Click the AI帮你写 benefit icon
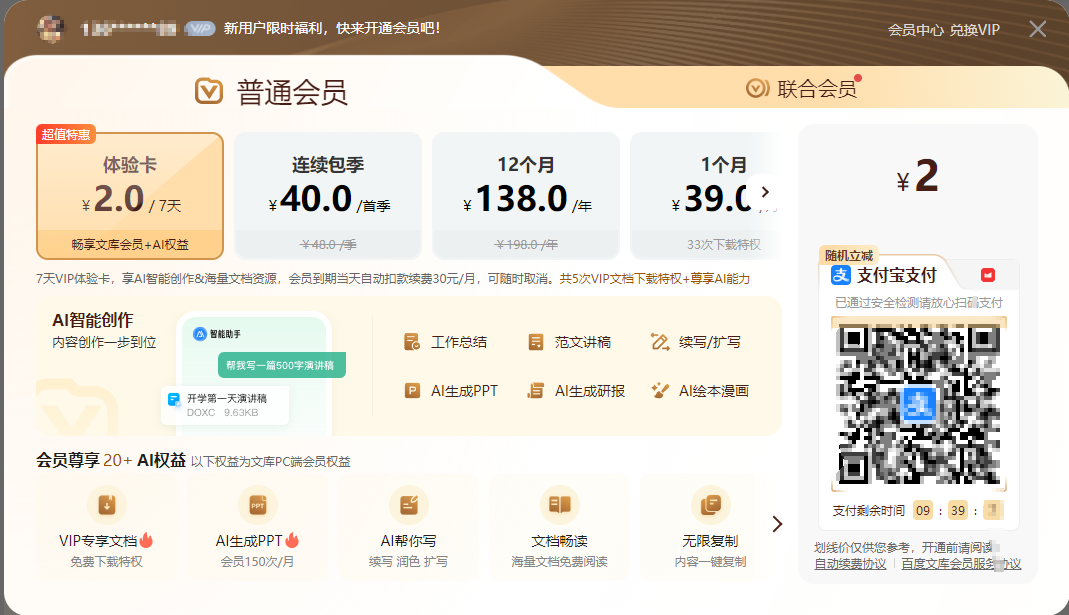Viewport: 1069px width, 615px height. click(x=408, y=505)
